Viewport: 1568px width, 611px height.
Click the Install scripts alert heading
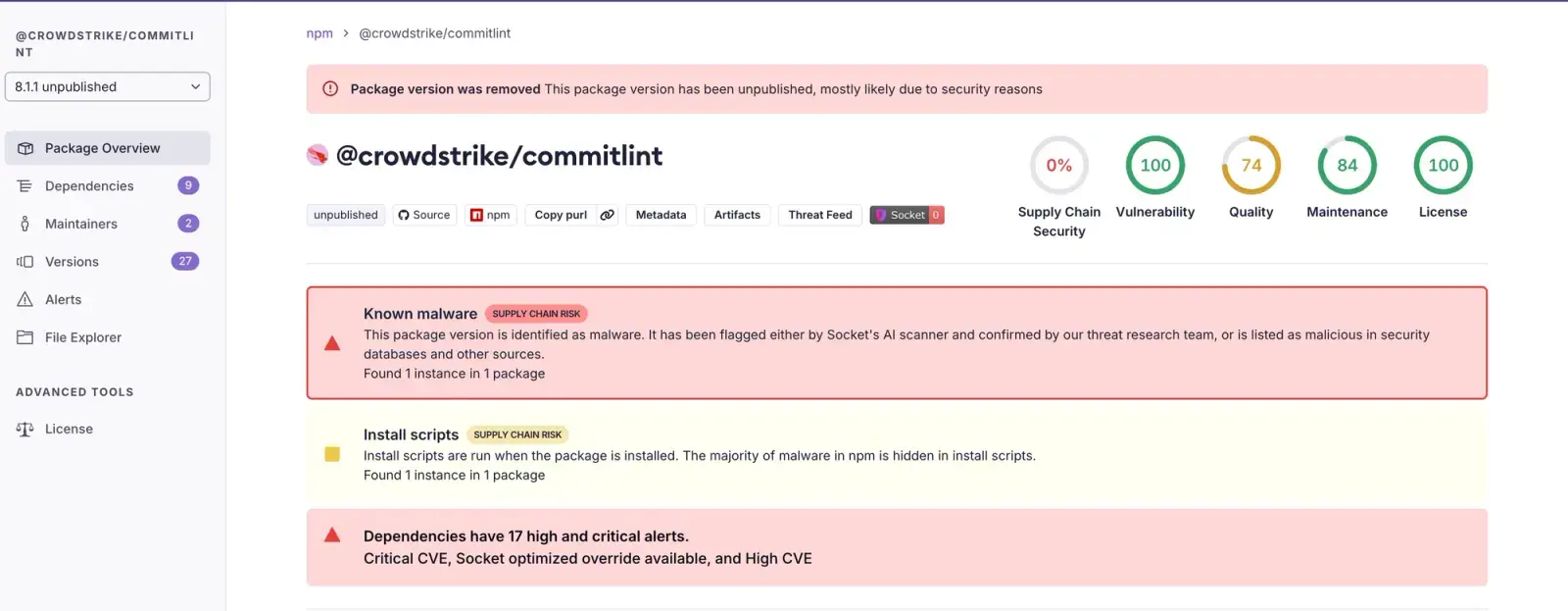coord(411,434)
